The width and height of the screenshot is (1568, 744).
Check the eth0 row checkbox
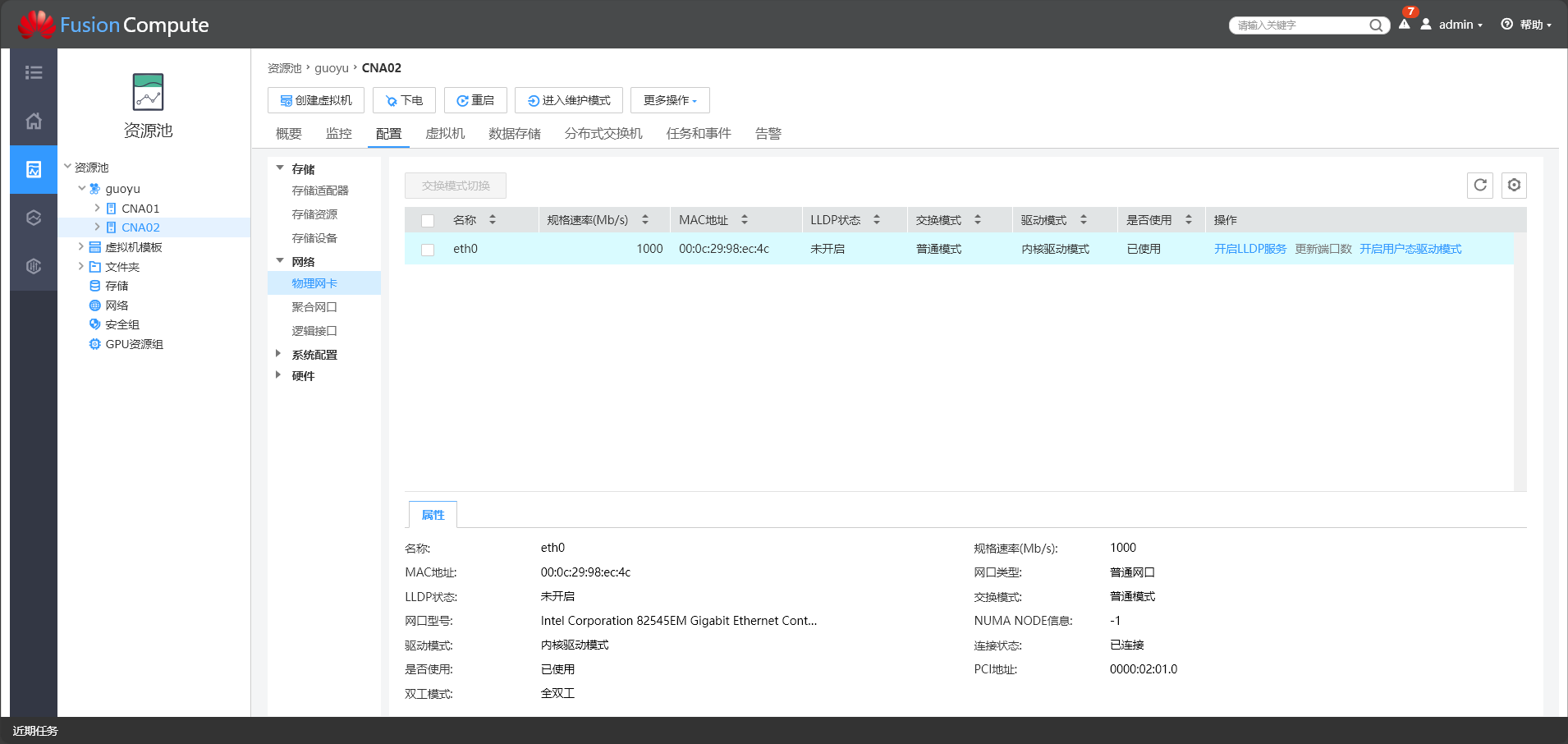[x=428, y=250]
